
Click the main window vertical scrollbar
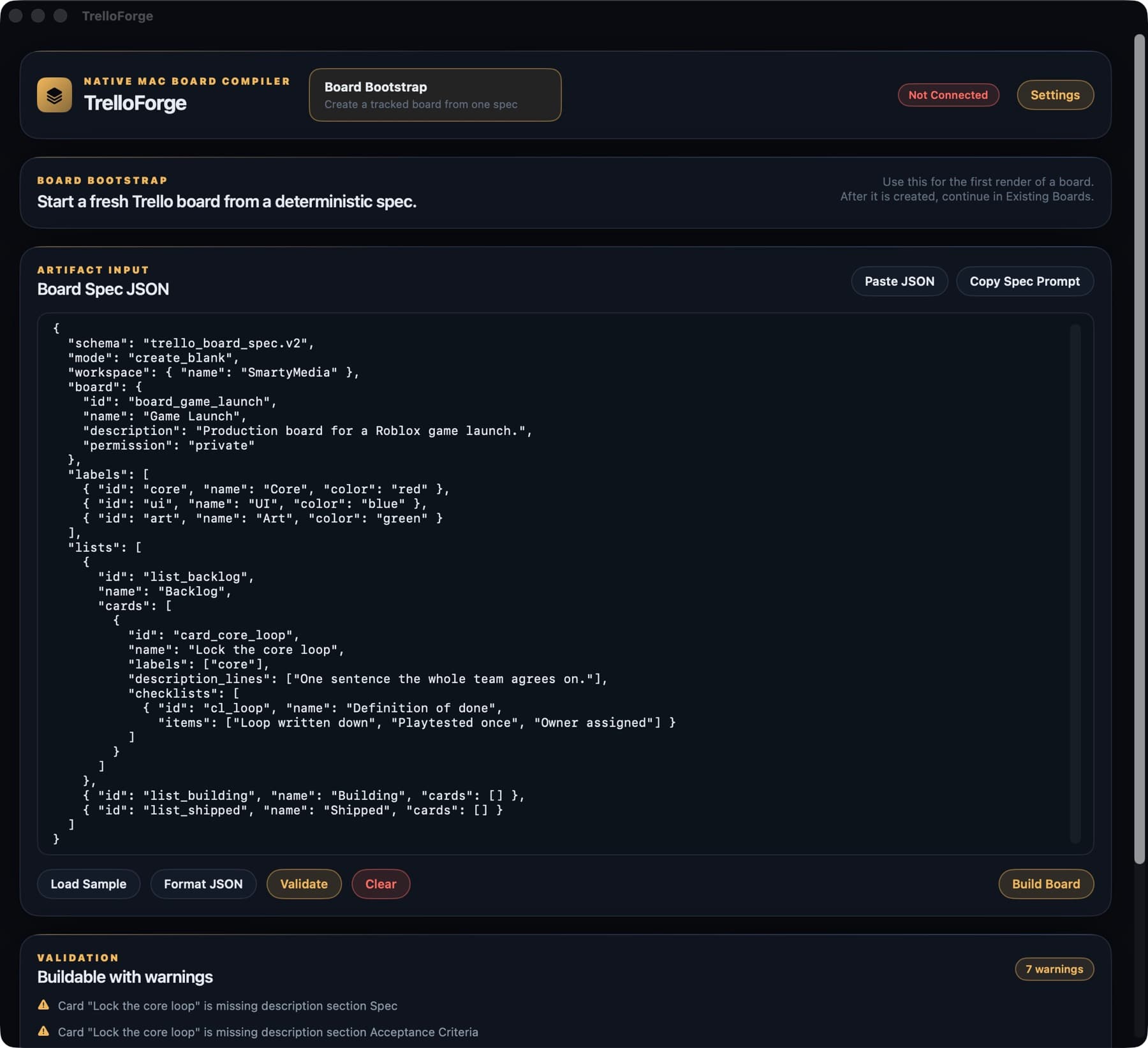pyautogui.click(x=1140, y=450)
